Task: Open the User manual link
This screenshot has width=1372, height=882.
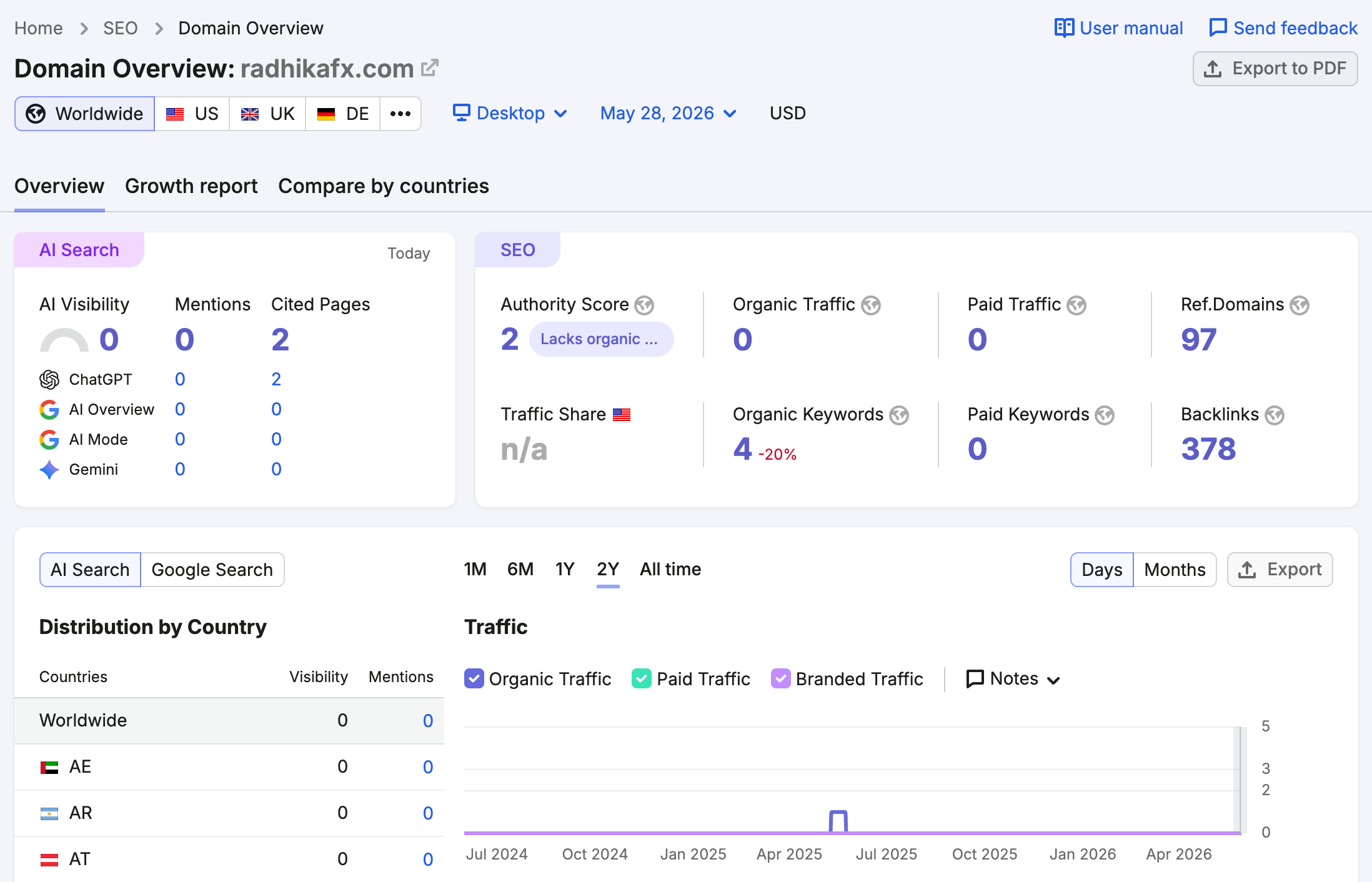Action: coord(1118,28)
